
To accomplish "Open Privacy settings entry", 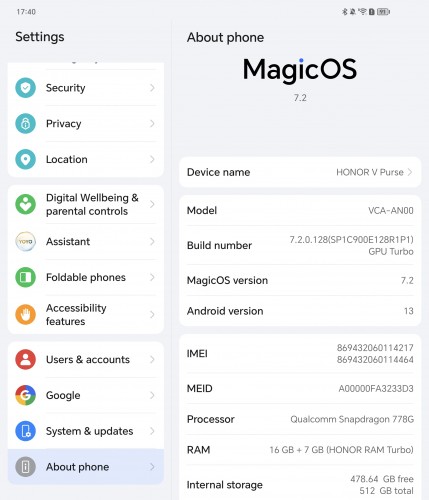I will point(86,124).
